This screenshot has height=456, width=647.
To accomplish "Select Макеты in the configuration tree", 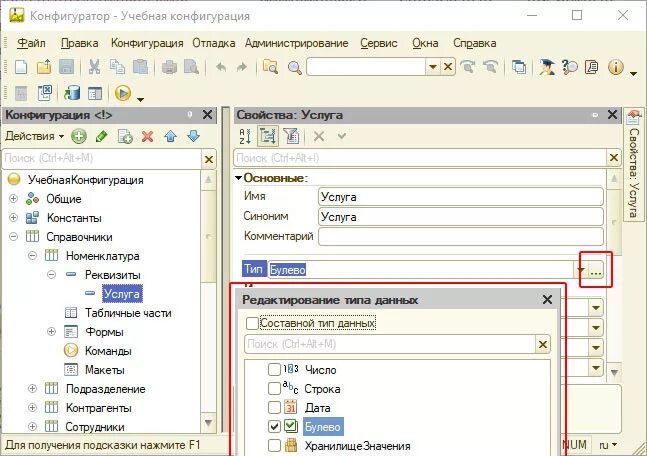I will coord(105,370).
